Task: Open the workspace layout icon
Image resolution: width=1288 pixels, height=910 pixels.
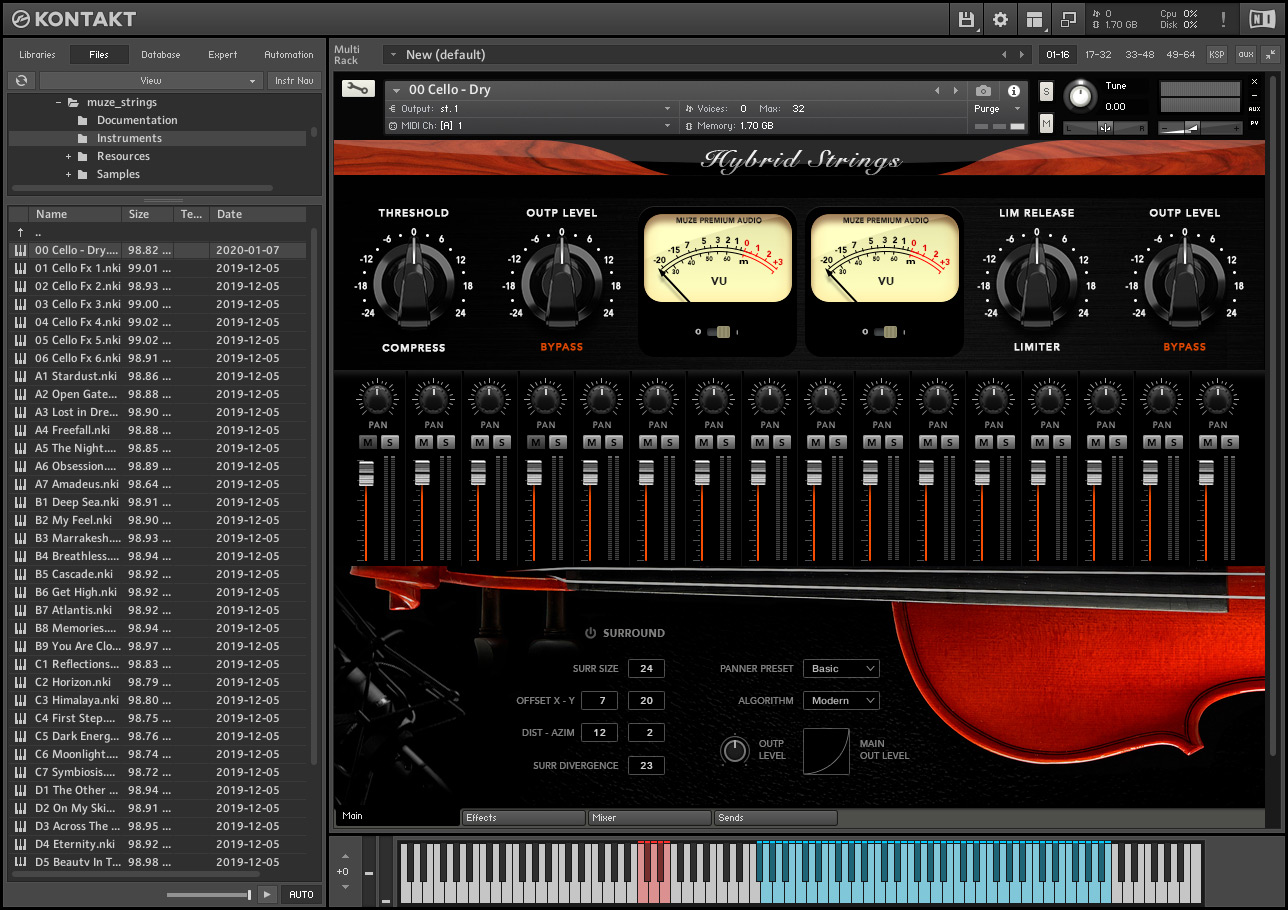Action: [1034, 19]
